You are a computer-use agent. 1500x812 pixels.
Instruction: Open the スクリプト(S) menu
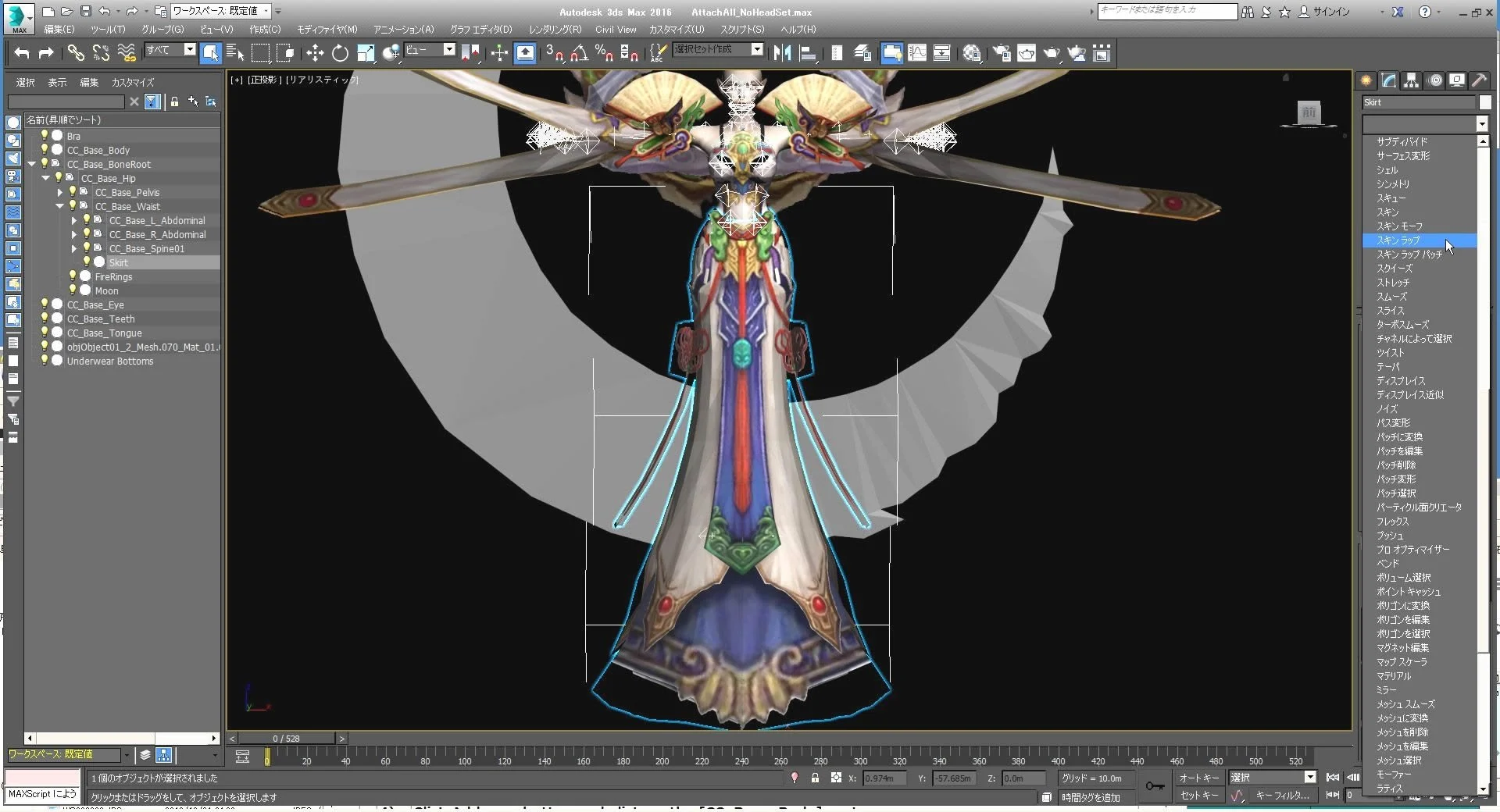click(742, 30)
